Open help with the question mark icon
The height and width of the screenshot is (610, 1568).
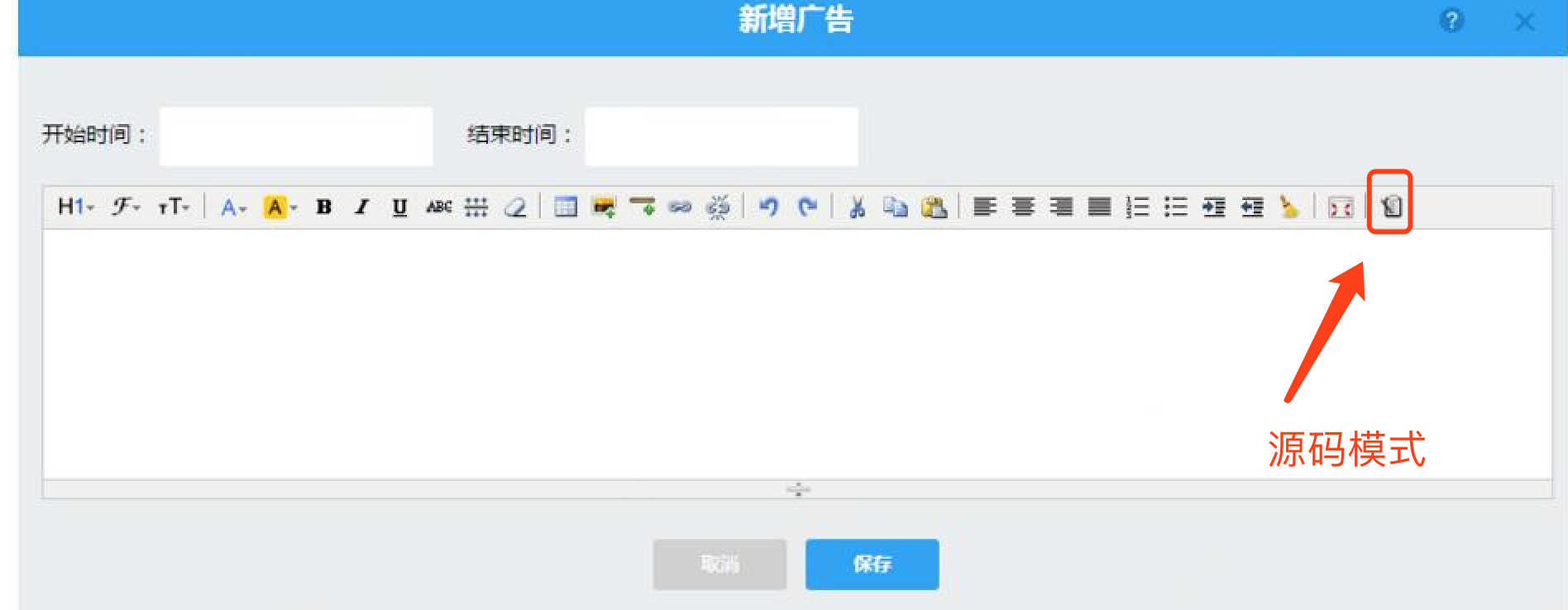(1451, 21)
